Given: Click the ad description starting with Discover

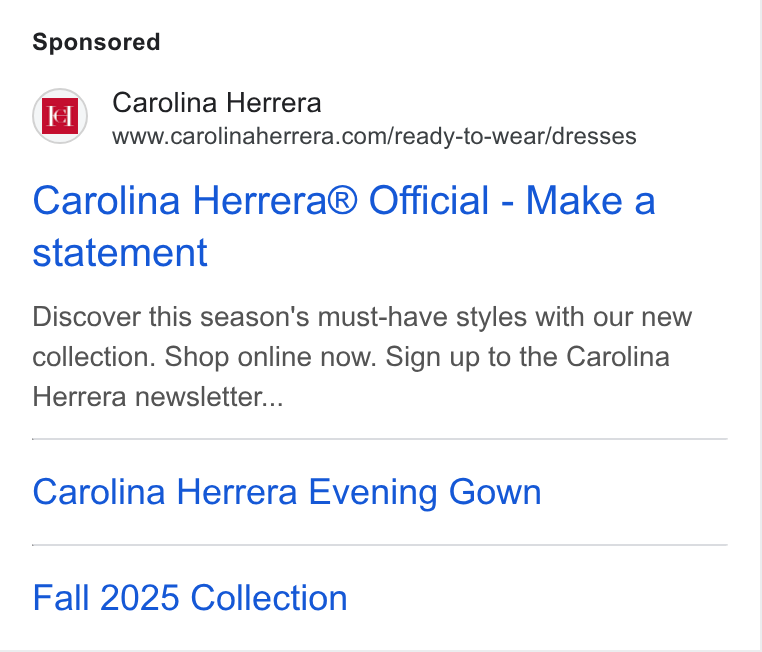Looking at the screenshot, I should [362, 357].
